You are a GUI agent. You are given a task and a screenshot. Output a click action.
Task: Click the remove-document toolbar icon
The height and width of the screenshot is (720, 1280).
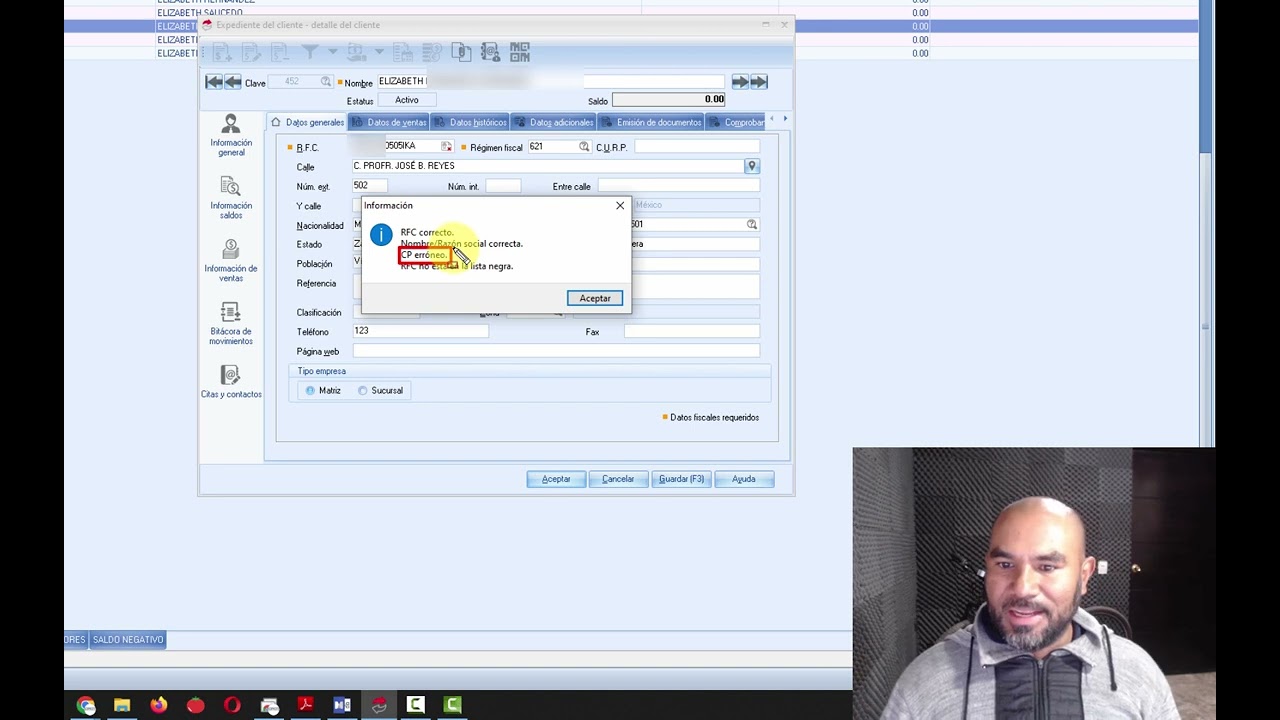[279, 52]
